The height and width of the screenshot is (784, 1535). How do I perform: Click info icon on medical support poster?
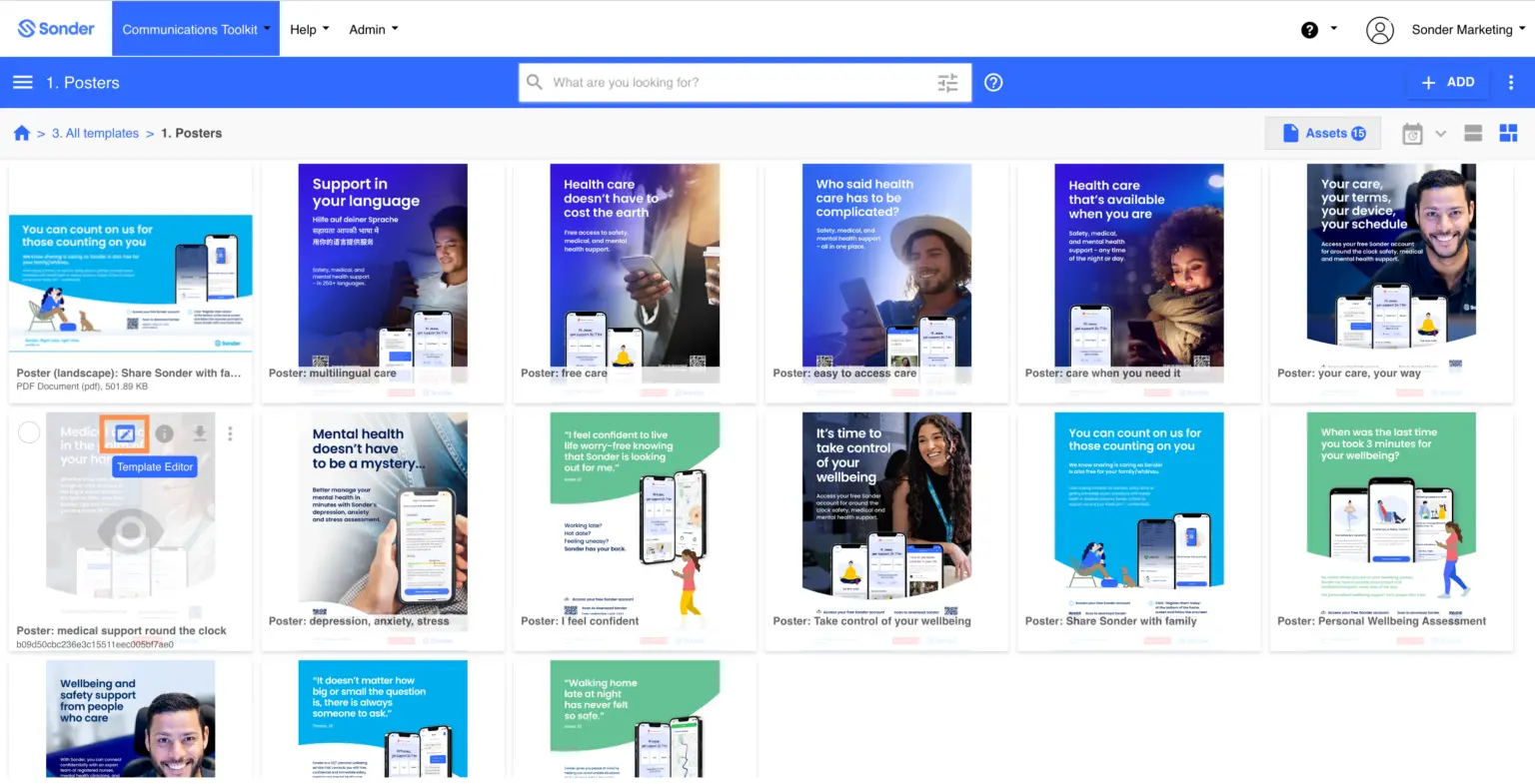(164, 433)
